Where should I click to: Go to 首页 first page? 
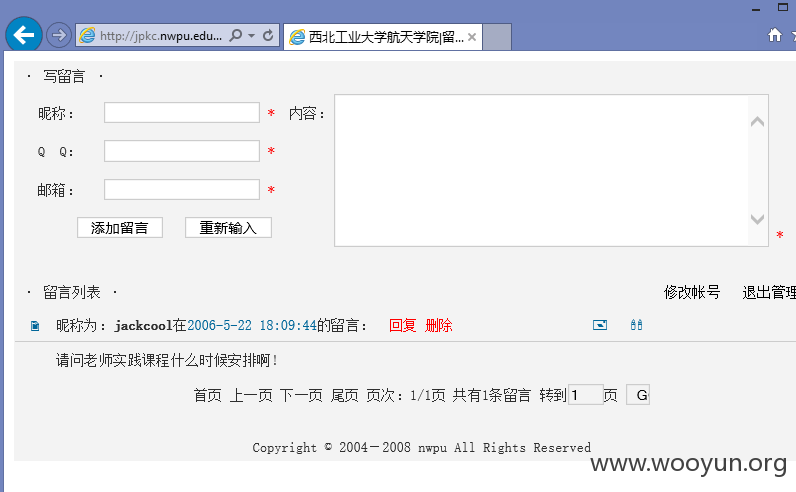click(208, 395)
